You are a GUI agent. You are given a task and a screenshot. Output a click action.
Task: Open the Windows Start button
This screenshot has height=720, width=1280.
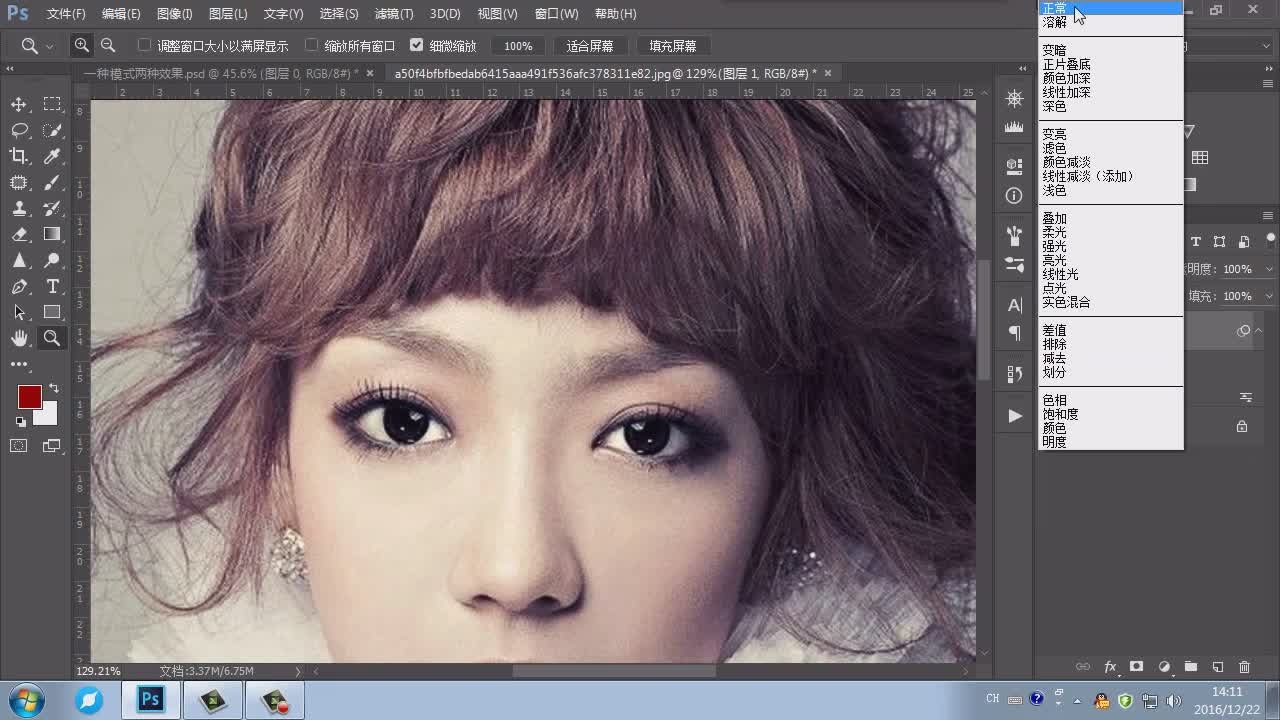coord(24,699)
